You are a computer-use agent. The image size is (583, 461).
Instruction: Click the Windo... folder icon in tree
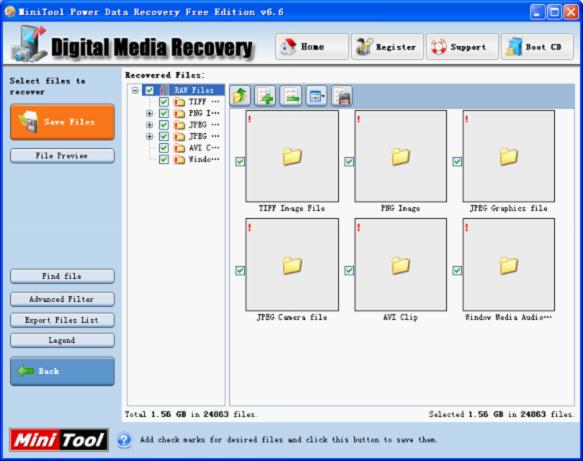pos(180,159)
